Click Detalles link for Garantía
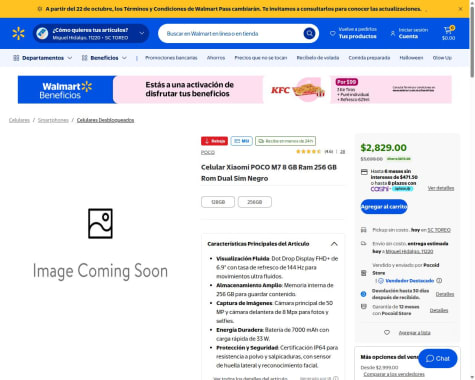Image resolution: width=475 pixels, height=380 pixels. (439, 310)
